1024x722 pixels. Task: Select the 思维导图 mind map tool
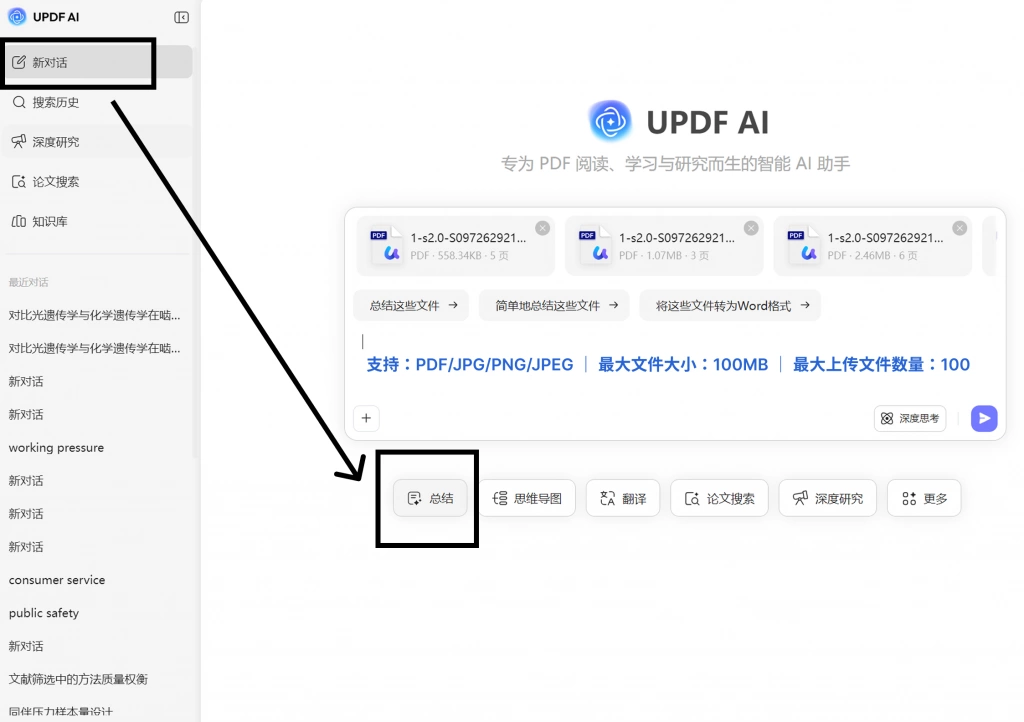coord(528,498)
